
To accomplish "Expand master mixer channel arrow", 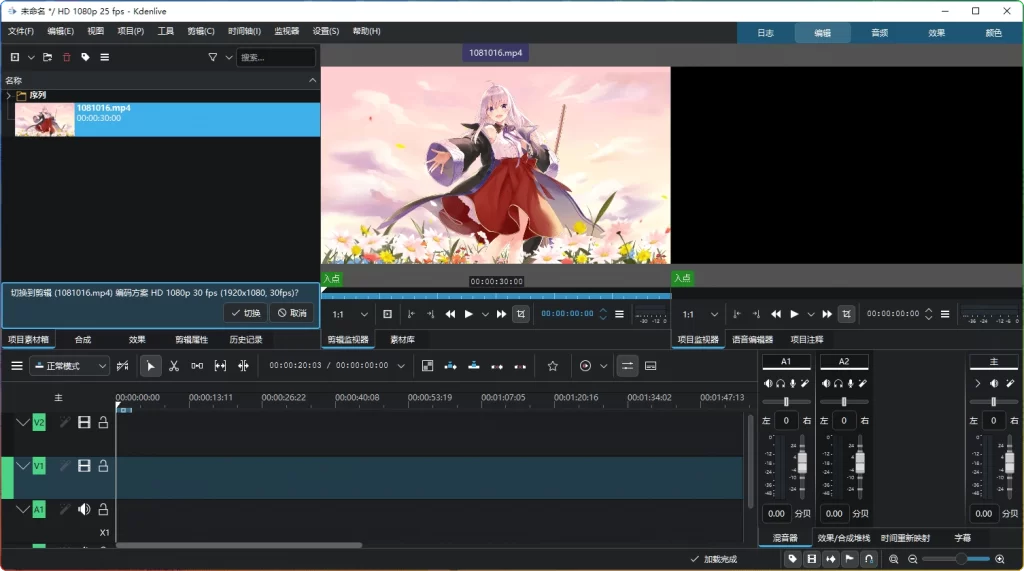I will point(977,383).
